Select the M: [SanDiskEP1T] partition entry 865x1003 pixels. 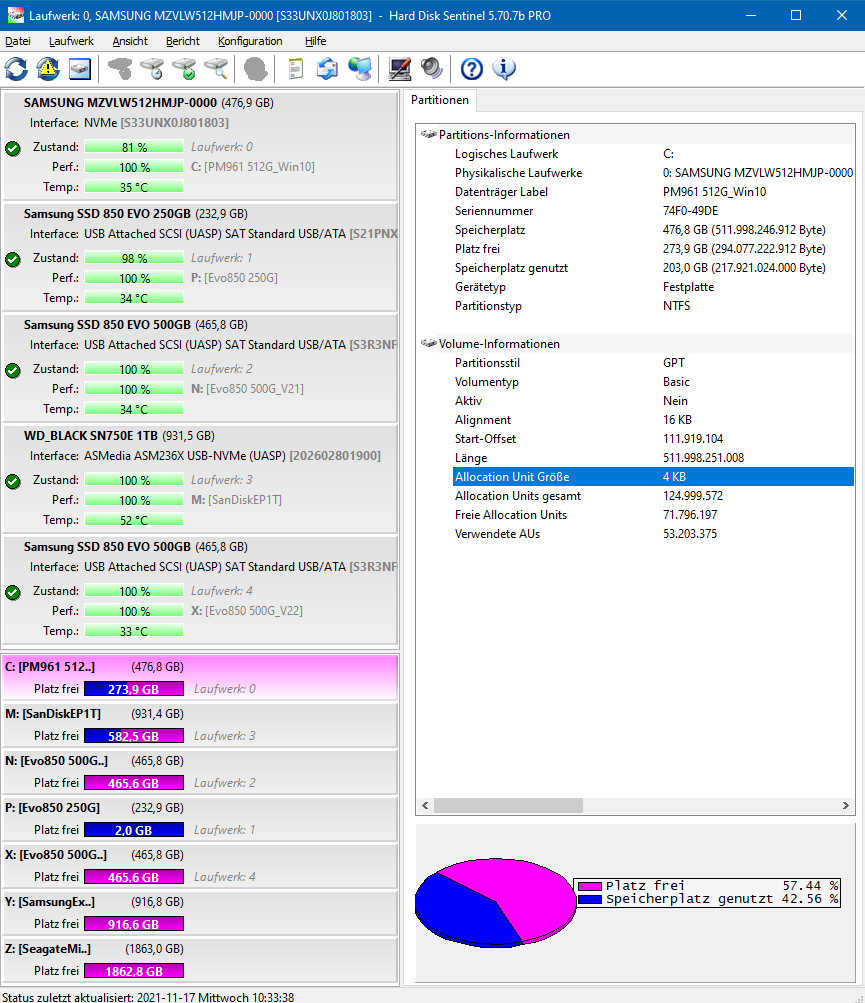(200, 724)
